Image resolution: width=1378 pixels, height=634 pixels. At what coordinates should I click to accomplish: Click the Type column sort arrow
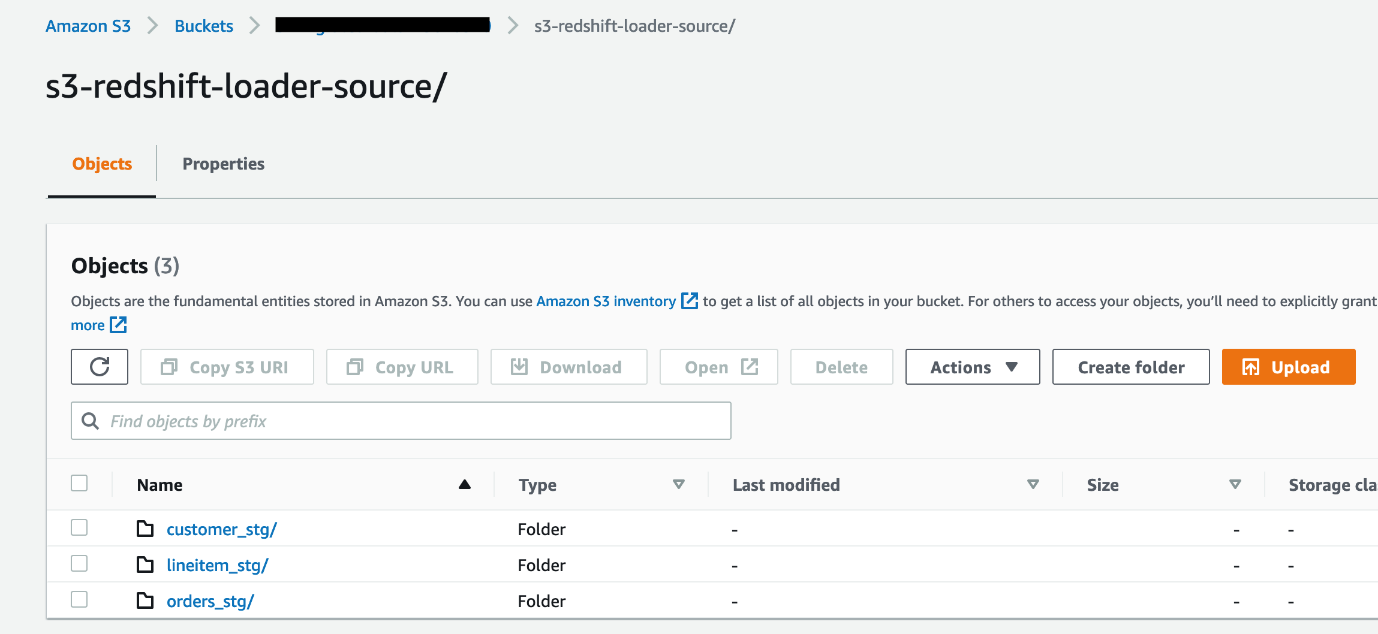click(x=679, y=485)
